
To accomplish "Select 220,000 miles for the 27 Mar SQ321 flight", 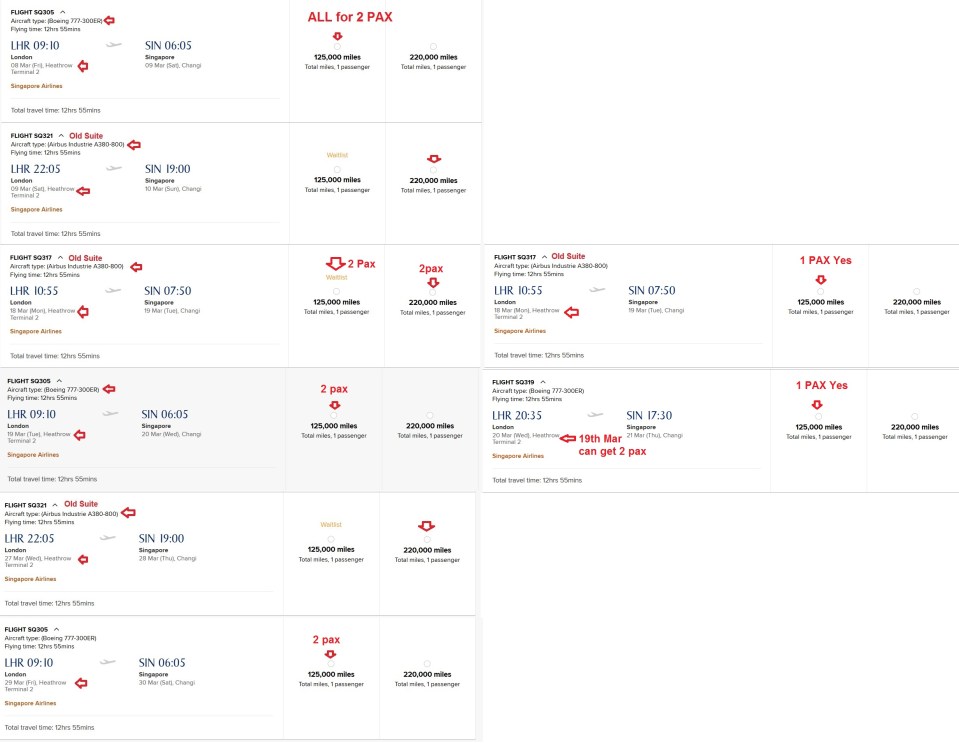I will (x=427, y=539).
